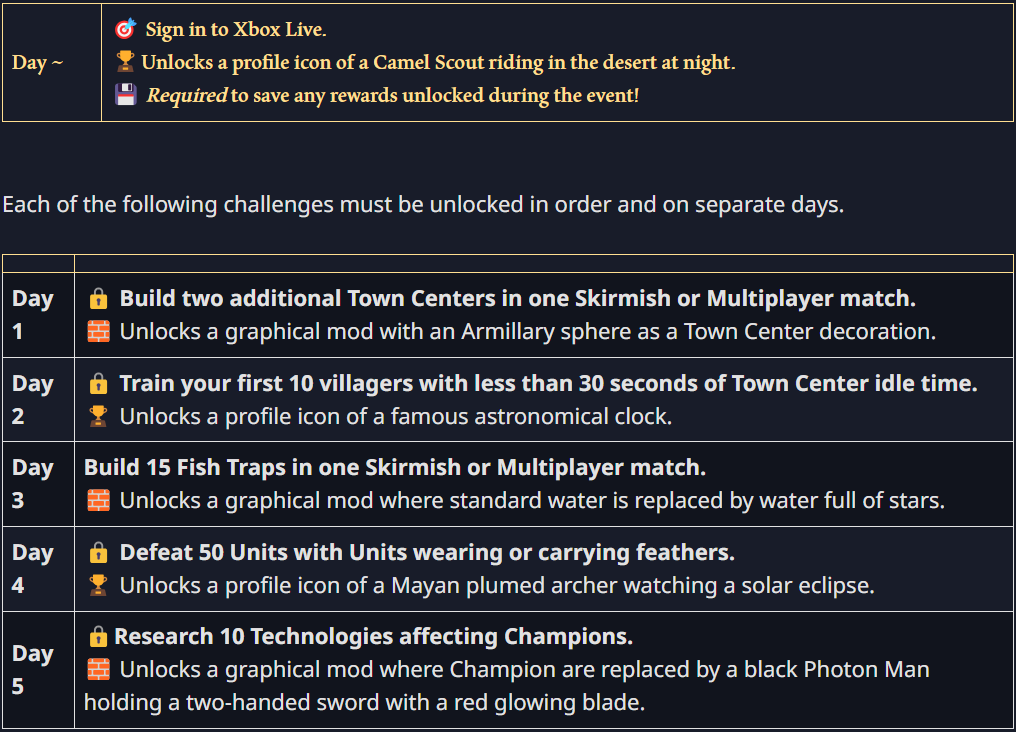Click the target icon beside Sign in to Xbox Live

click(125, 29)
